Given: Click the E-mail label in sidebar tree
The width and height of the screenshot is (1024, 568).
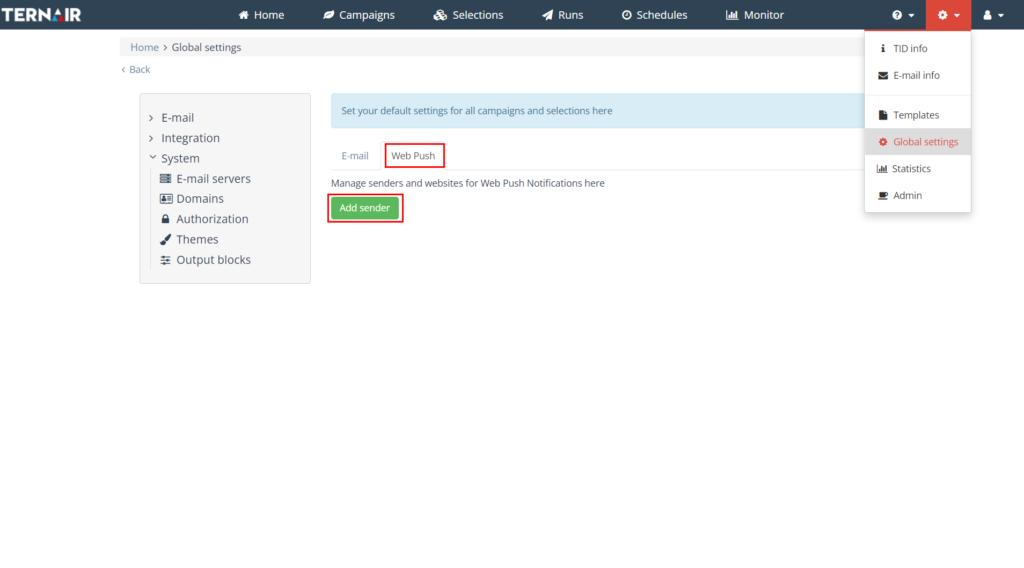Looking at the screenshot, I should tap(178, 118).
